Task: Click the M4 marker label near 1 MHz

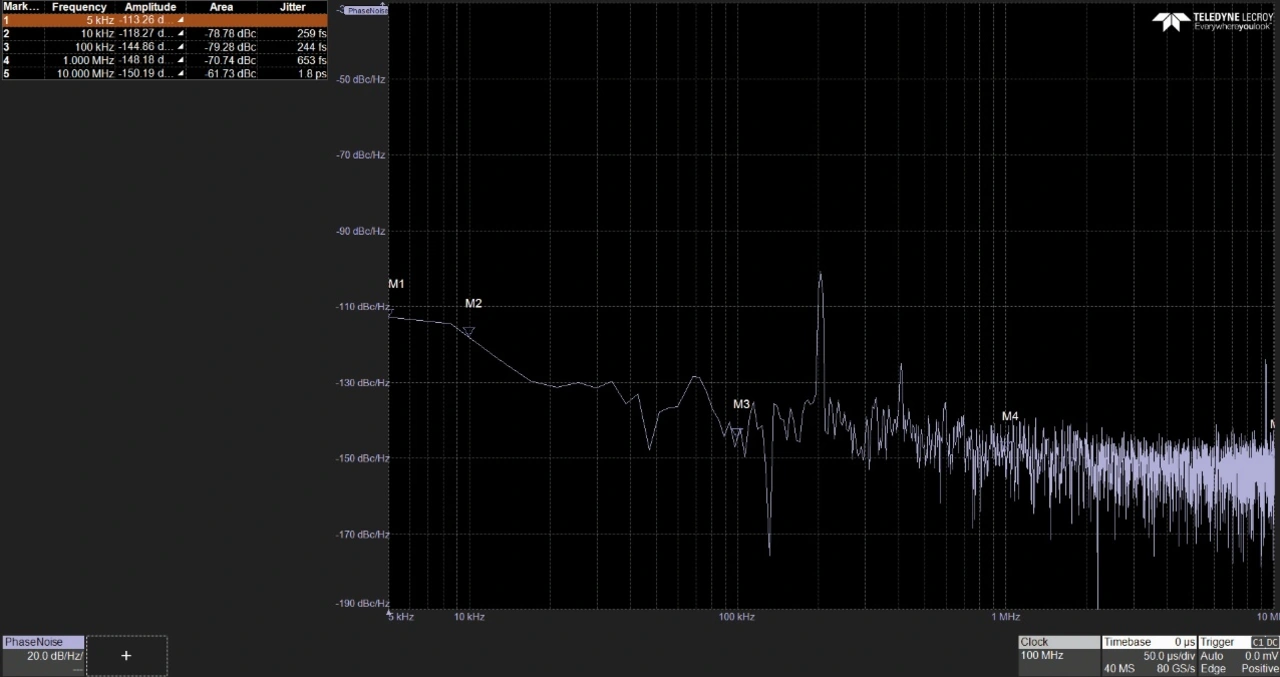Action: click(1010, 416)
